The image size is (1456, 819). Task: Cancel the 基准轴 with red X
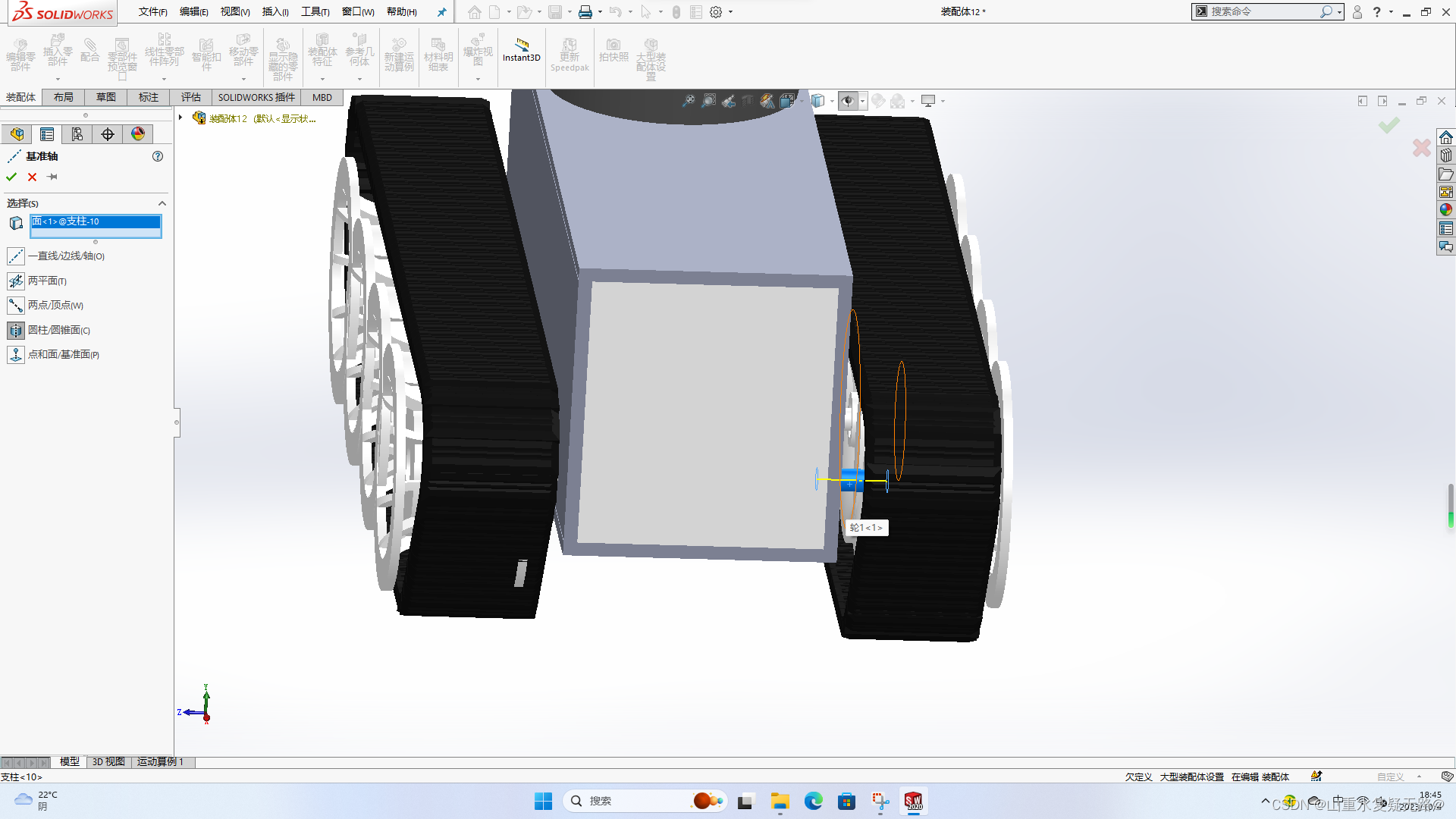click(32, 177)
